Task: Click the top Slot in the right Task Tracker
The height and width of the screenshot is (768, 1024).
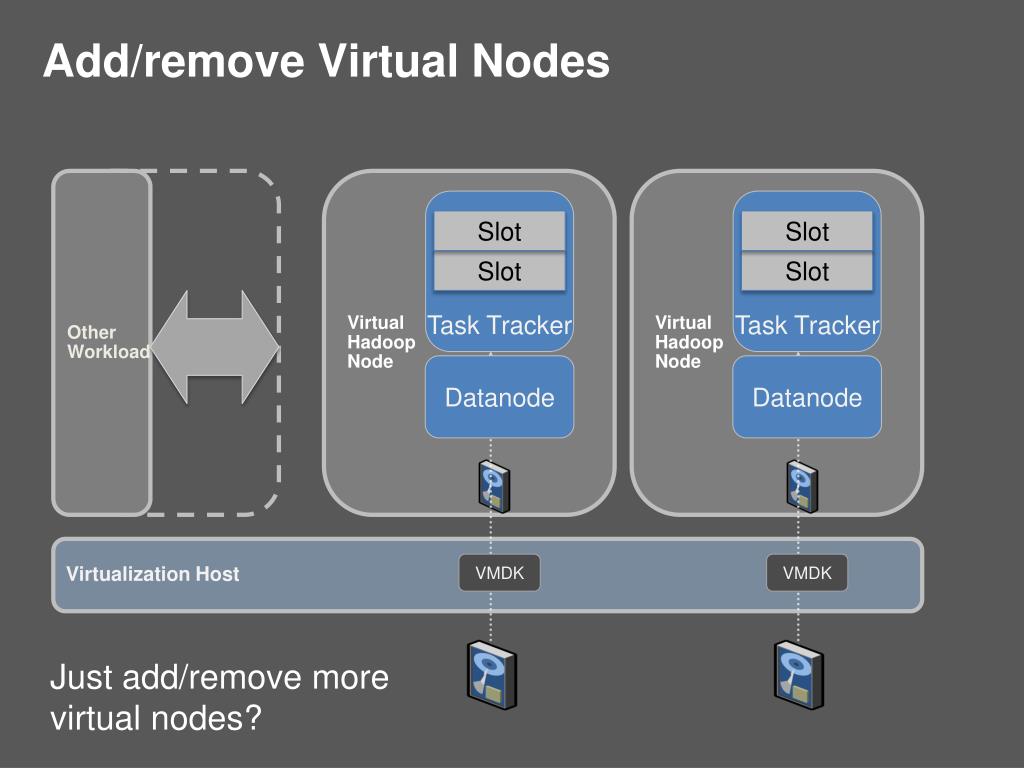Action: pyautogui.click(x=807, y=231)
